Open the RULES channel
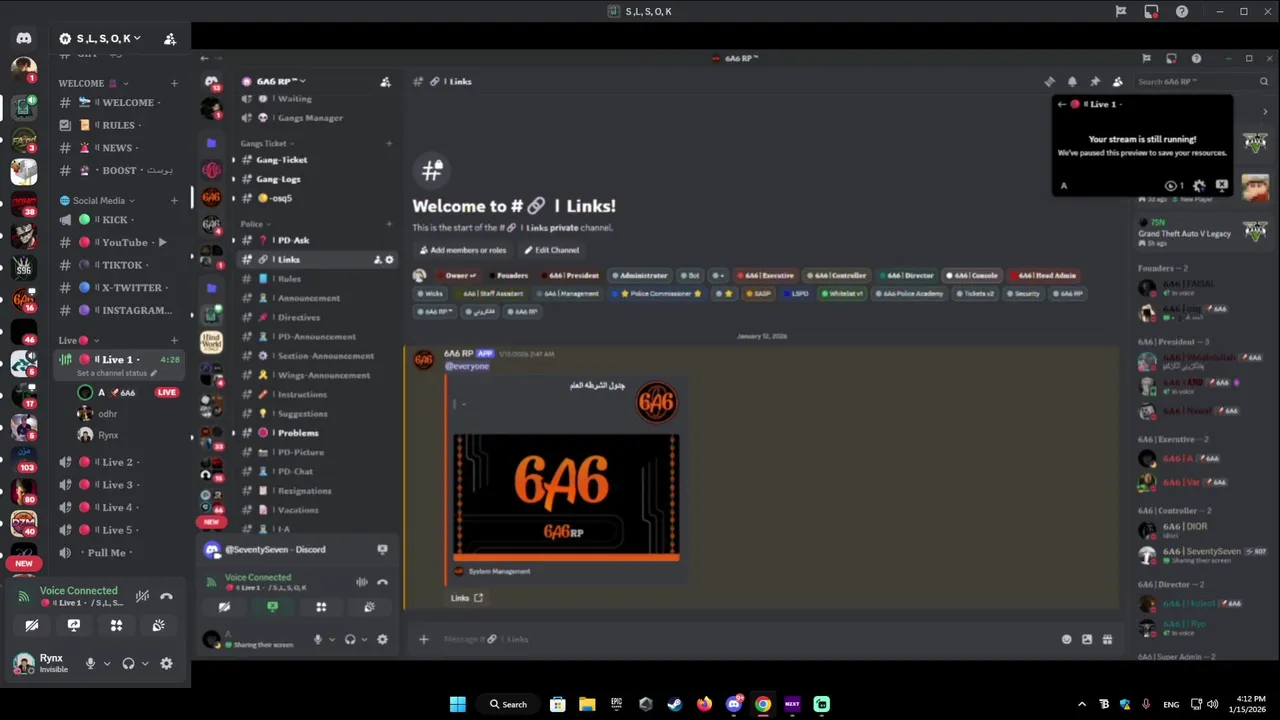 118,125
